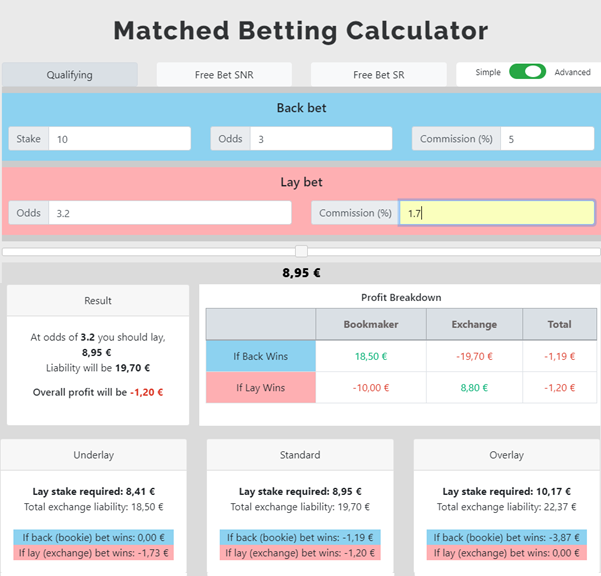The image size is (601, 576).
Task: Click the lay bet Odds field
Action: click(x=170, y=213)
